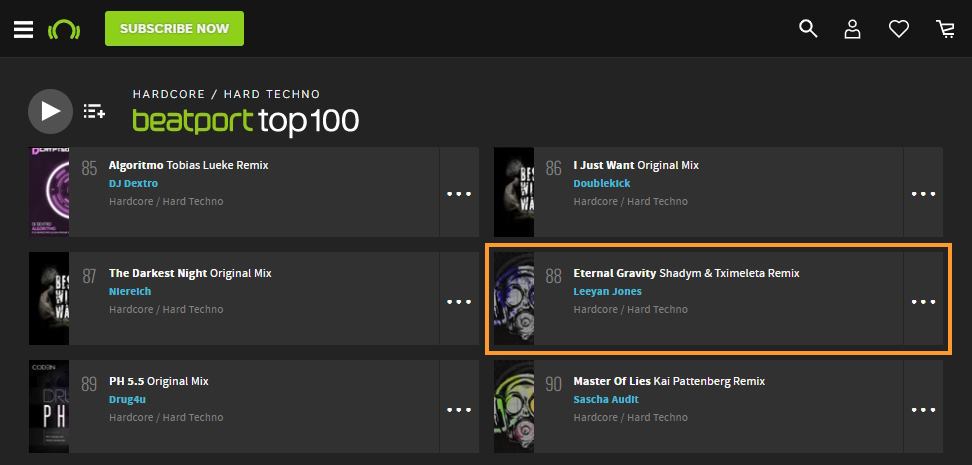
Task: Open the shopping cart icon
Action: coord(945,29)
